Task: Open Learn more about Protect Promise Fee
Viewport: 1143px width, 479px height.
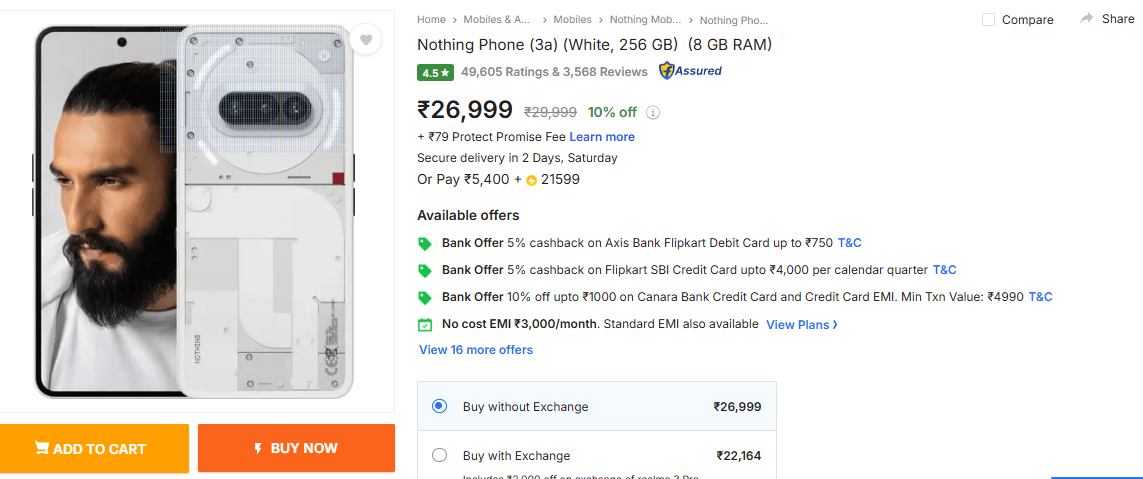Action: pyautogui.click(x=602, y=137)
